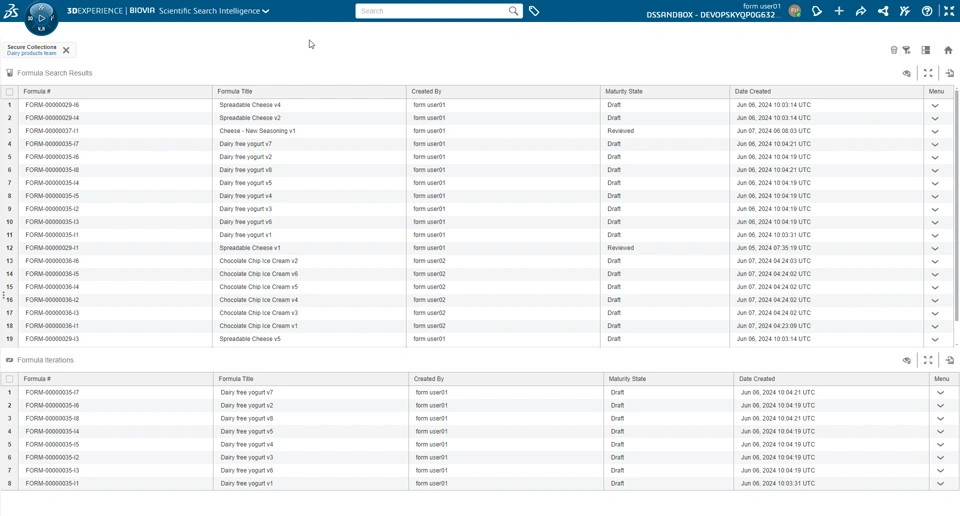Toggle column visibility in Formula Iterations

pyautogui.click(x=907, y=360)
